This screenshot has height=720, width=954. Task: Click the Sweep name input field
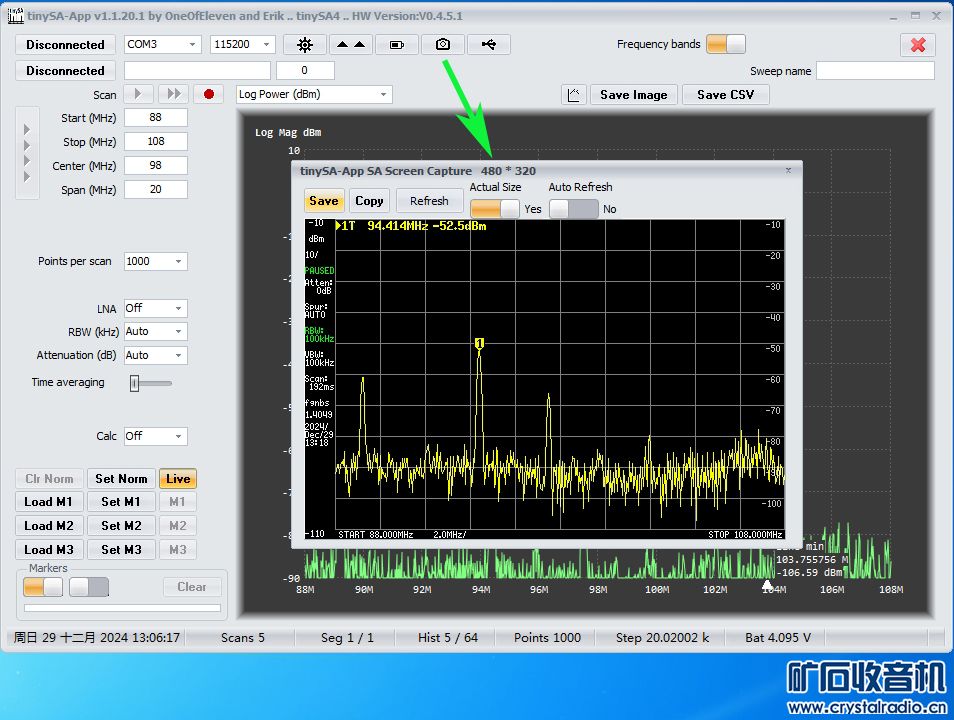[x=875, y=71]
